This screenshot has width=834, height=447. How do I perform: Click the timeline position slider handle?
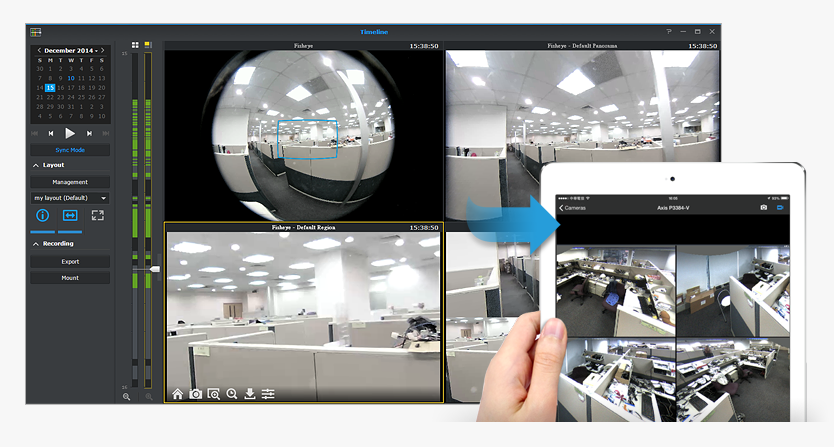[x=154, y=269]
